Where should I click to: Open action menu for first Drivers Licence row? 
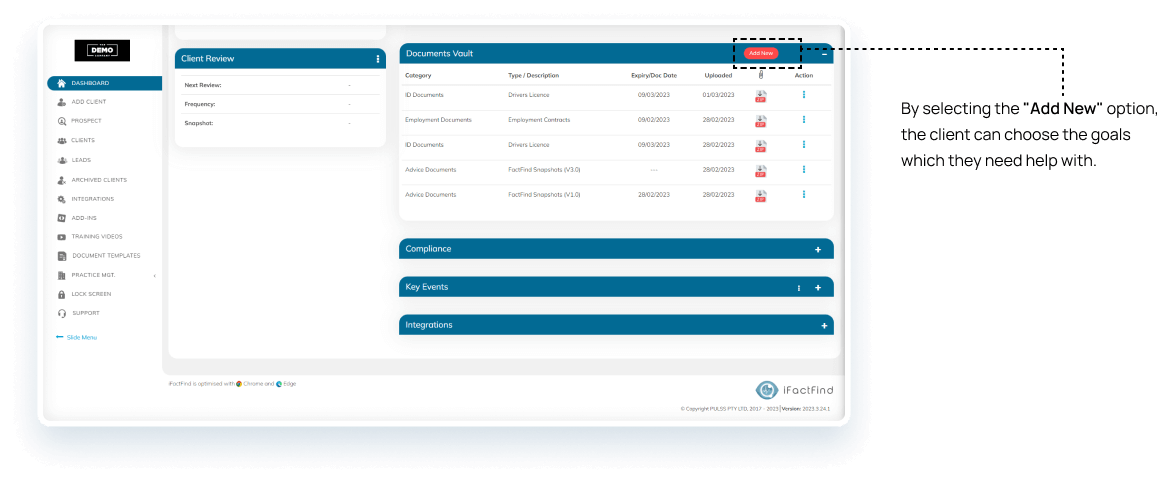point(804,95)
